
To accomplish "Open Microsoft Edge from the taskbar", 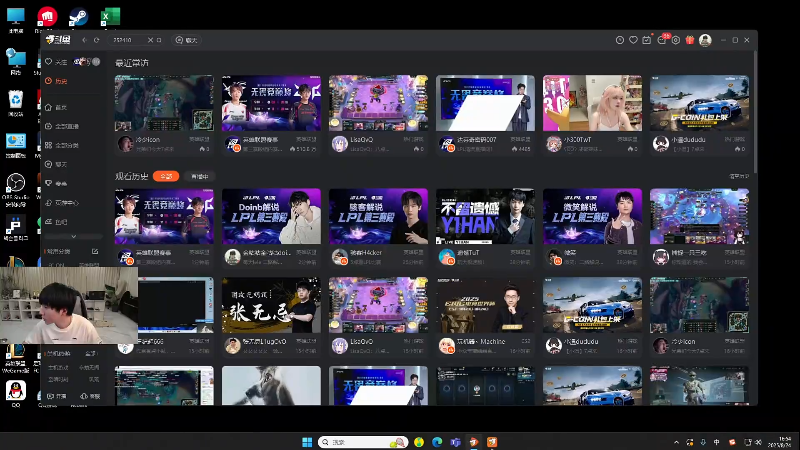I will click(437, 442).
